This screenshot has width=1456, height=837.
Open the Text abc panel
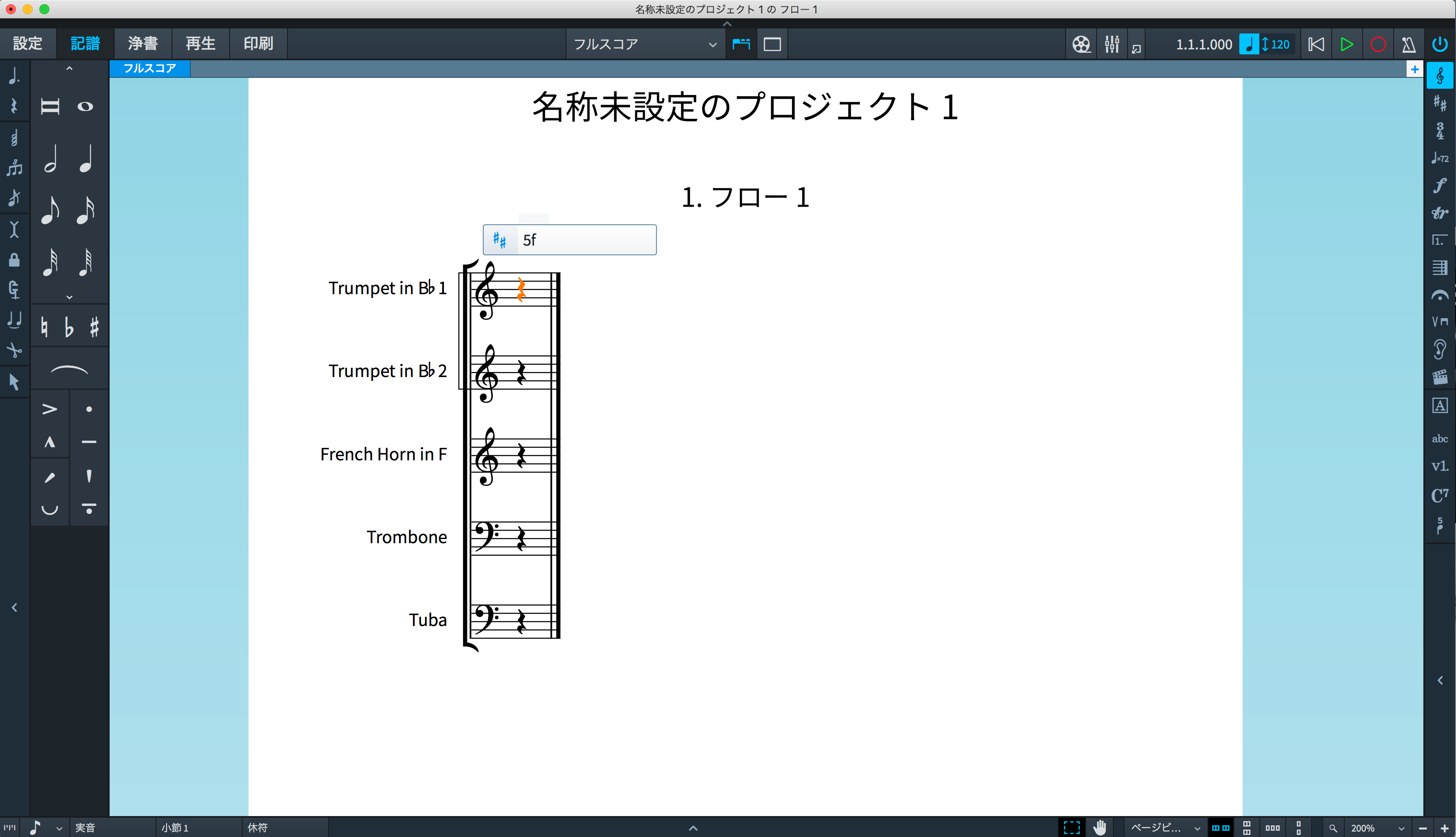coord(1440,439)
